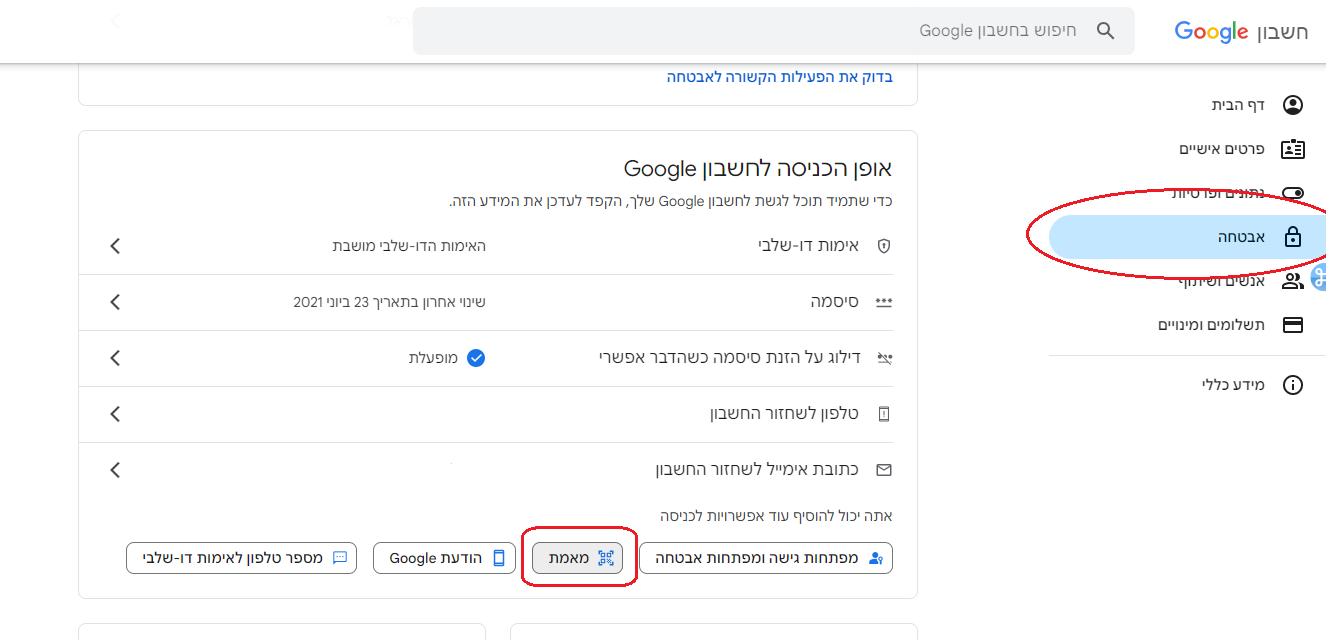Click the passkeys and security keys button

[x=765, y=558]
